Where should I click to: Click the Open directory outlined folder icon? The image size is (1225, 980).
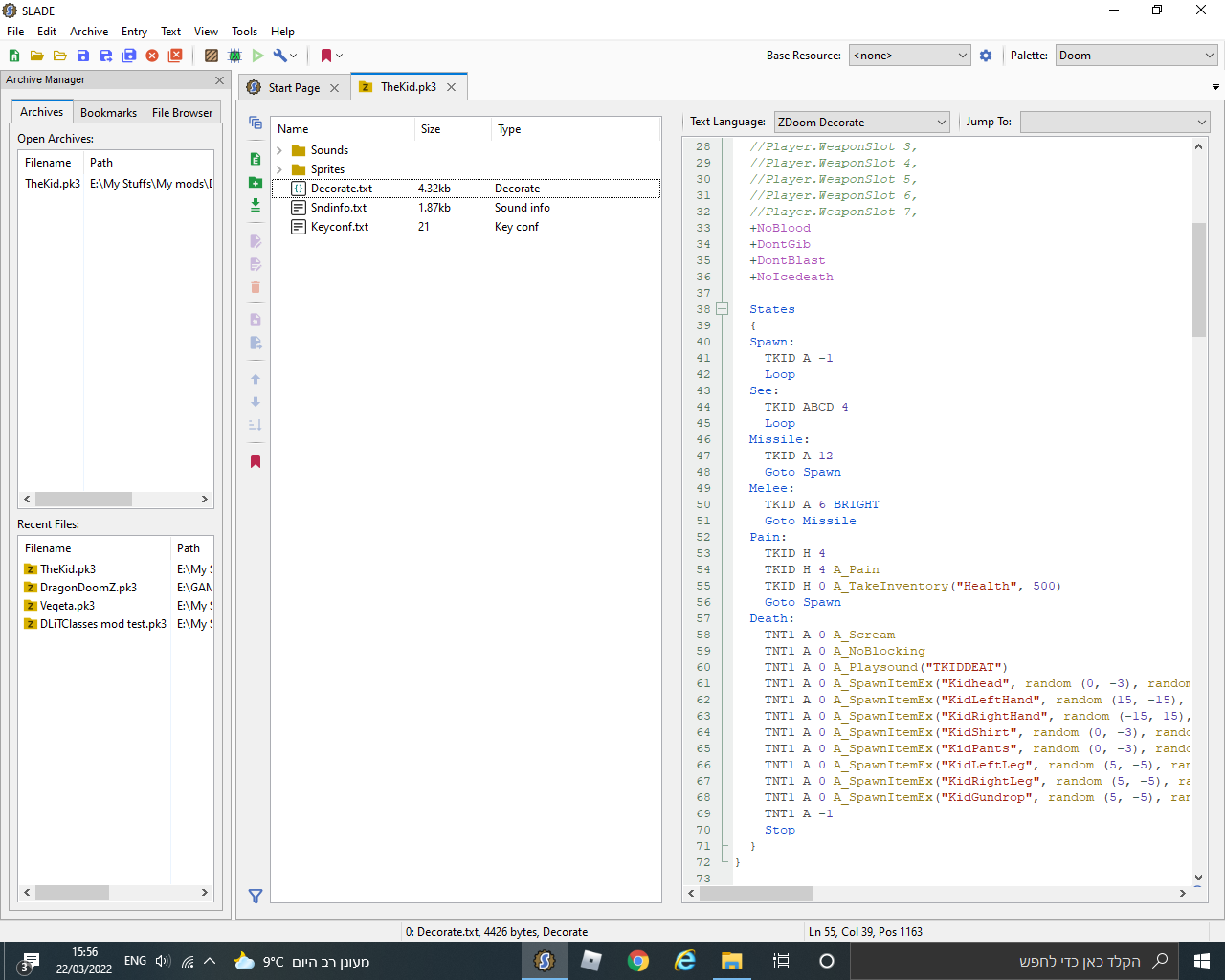pyautogui.click(x=59, y=56)
